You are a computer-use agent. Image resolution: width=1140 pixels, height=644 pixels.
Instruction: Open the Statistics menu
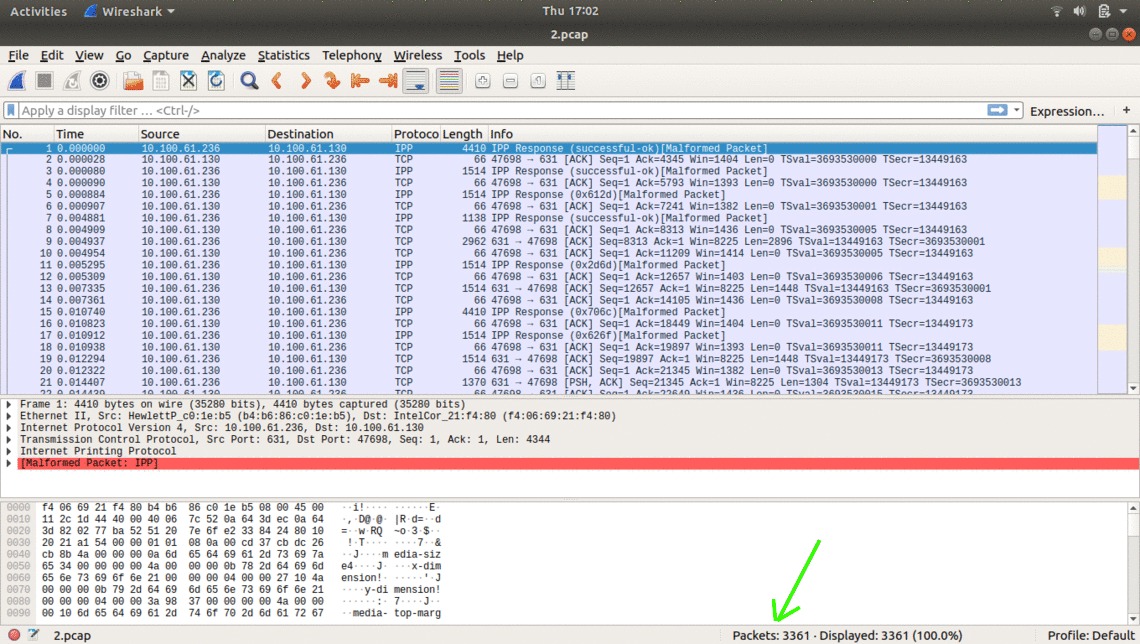[x=284, y=55]
